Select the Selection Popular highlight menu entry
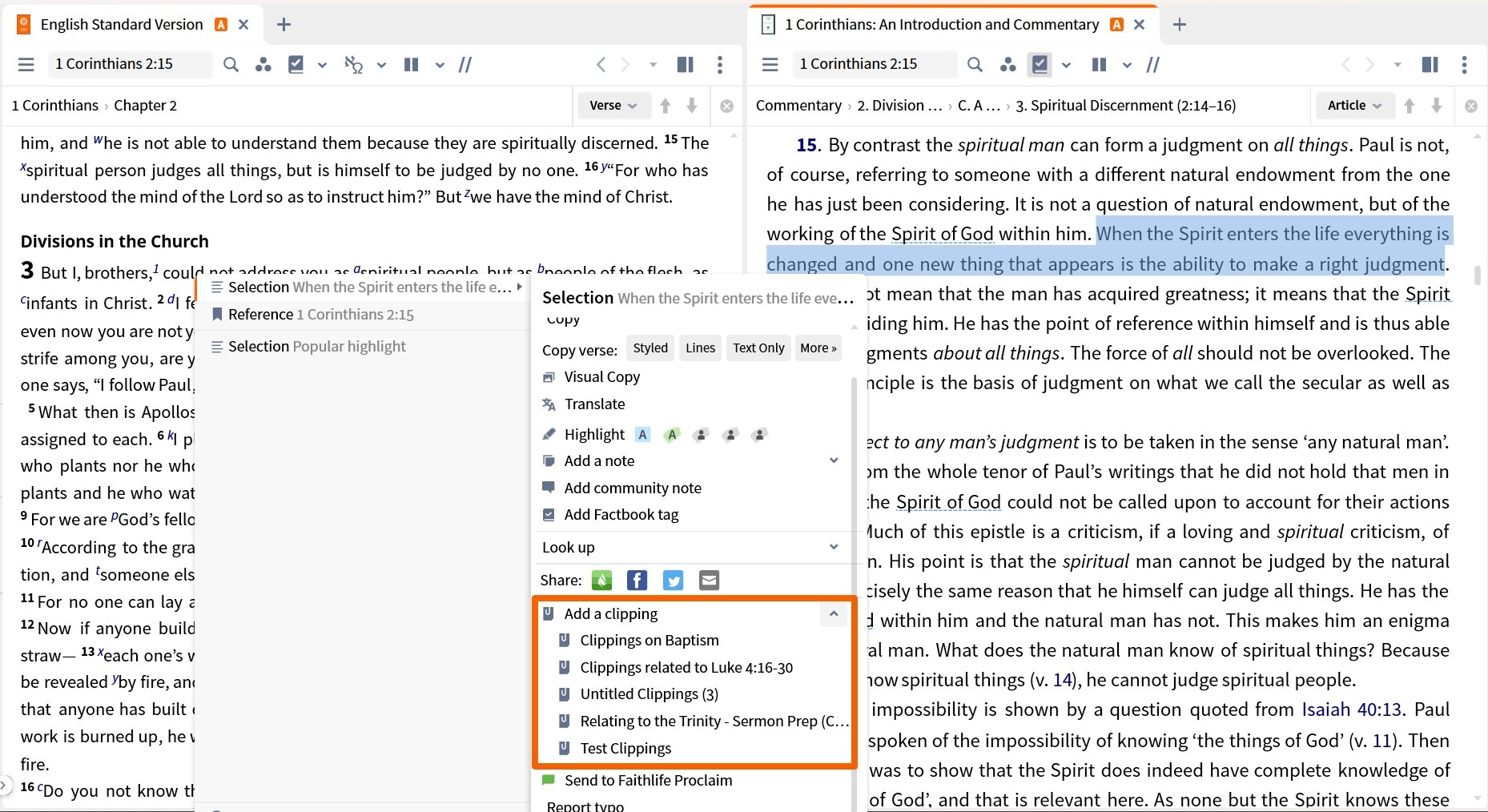 point(364,347)
